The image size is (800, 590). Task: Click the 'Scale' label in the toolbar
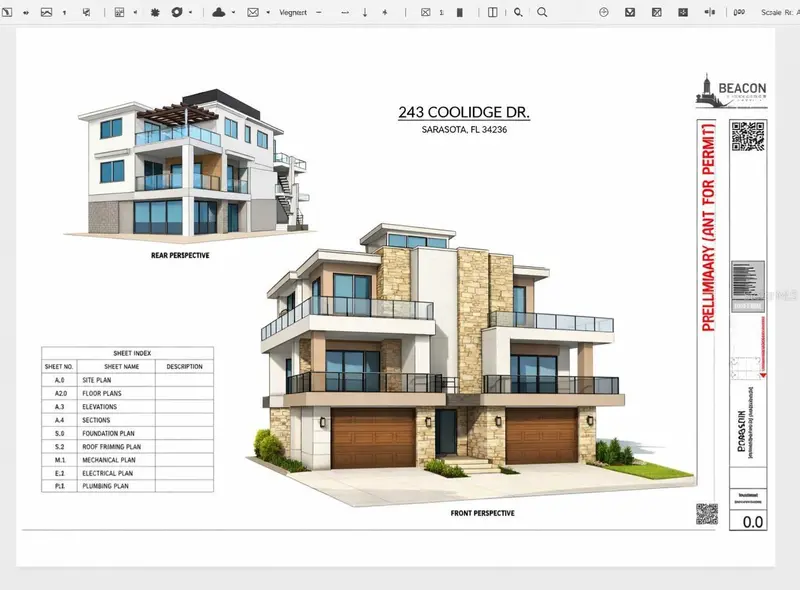pos(771,12)
